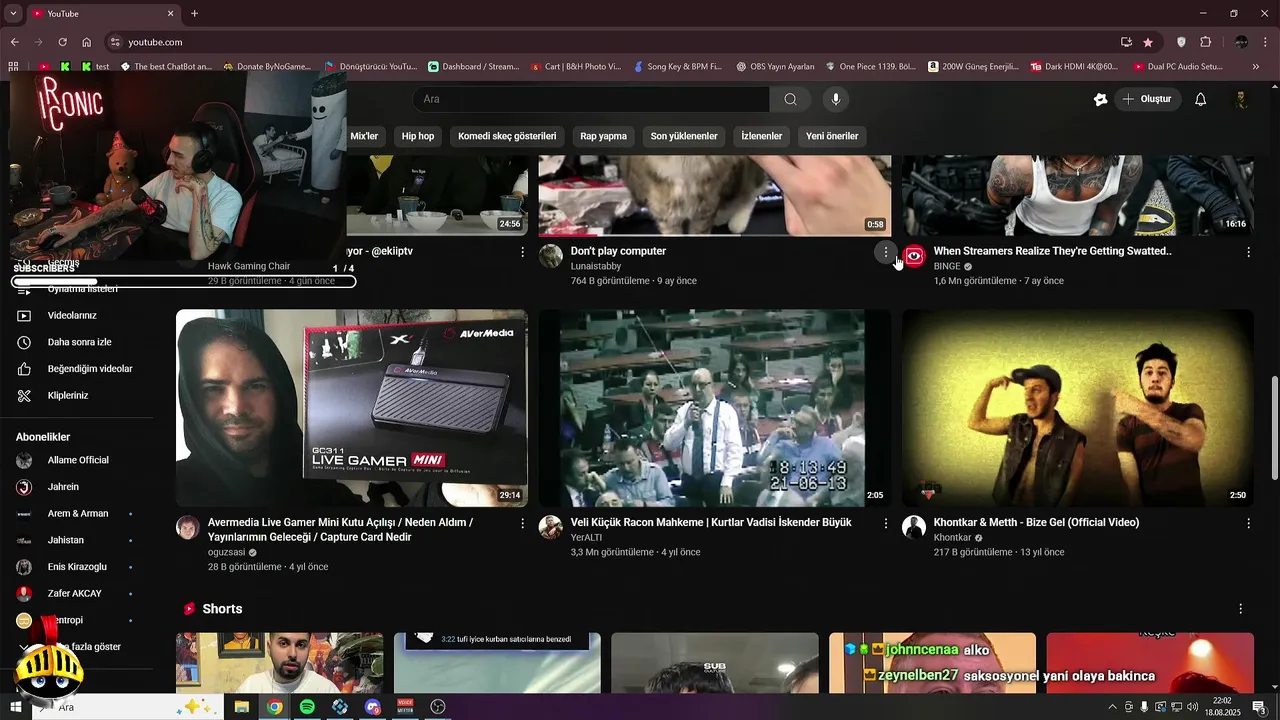Open Arem & Arman subscription
This screenshot has height=720, width=1280.
(76, 513)
